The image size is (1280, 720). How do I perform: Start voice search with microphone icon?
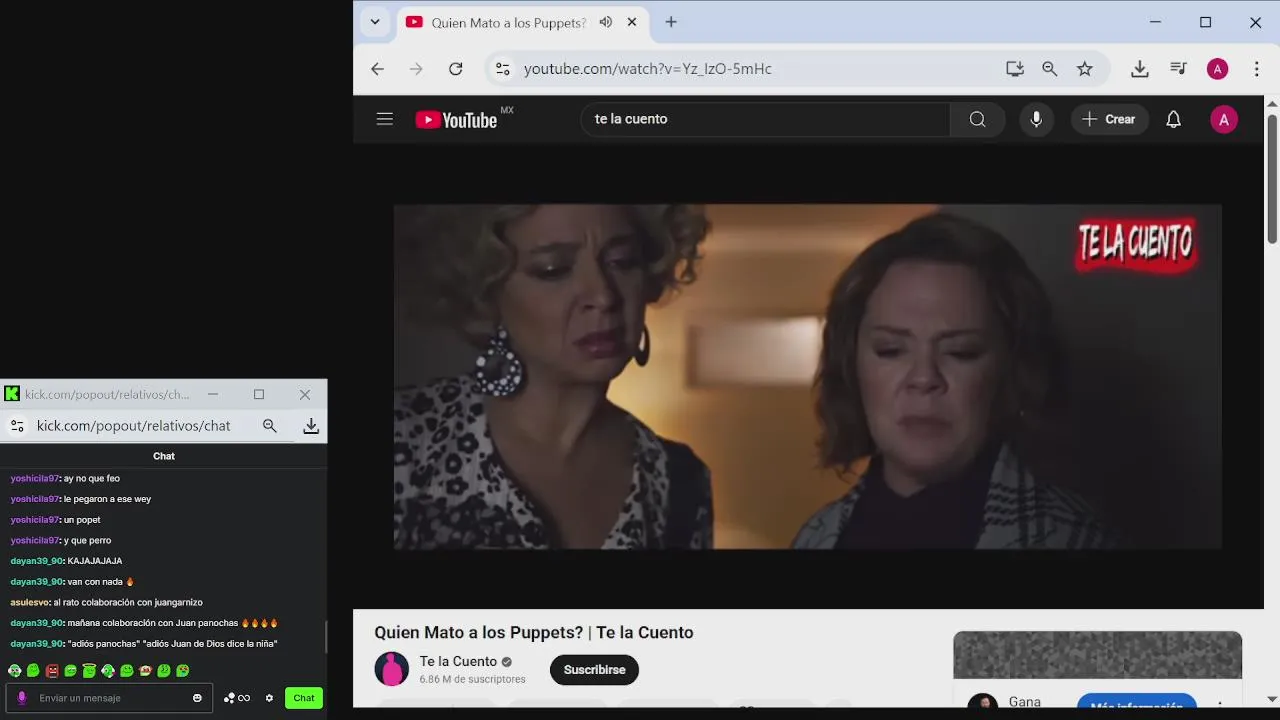(x=1036, y=119)
